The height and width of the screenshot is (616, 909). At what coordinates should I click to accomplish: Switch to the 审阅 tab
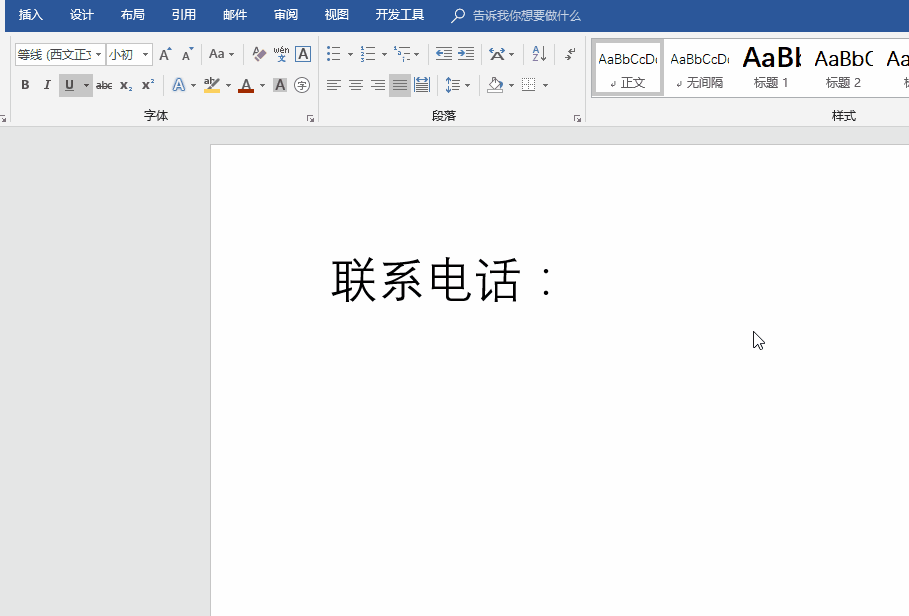(x=286, y=15)
